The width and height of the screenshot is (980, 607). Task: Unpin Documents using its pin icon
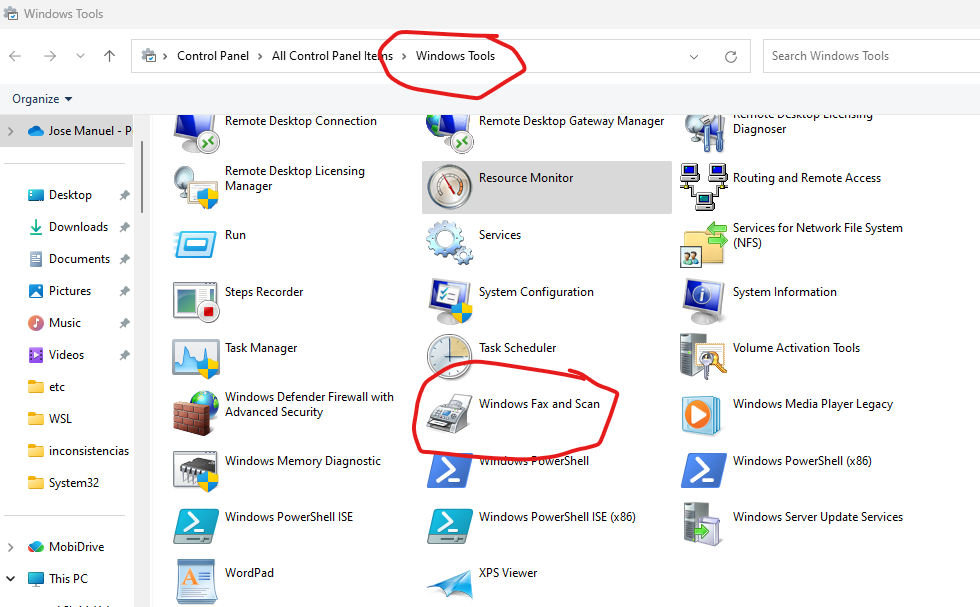[124, 259]
